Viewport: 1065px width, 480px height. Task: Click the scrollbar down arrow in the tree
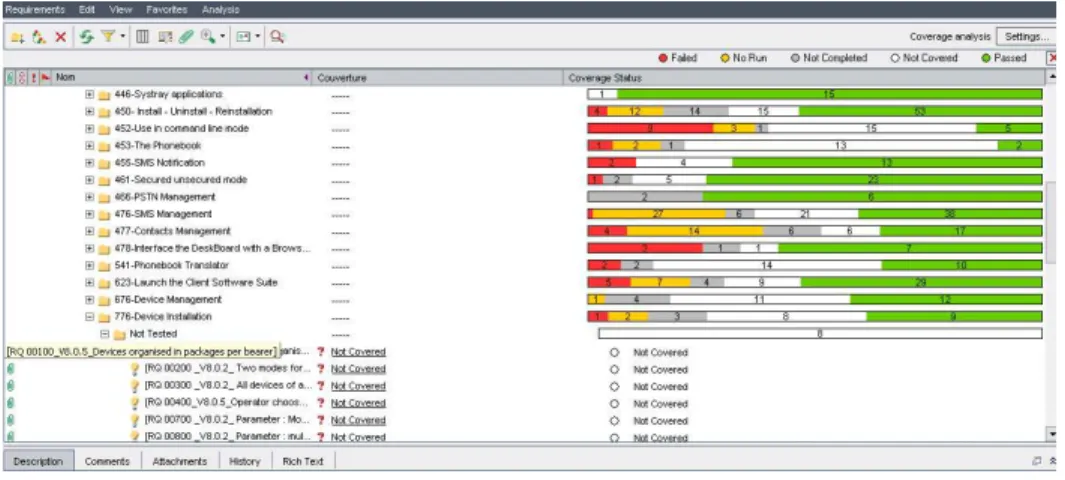click(x=1053, y=434)
